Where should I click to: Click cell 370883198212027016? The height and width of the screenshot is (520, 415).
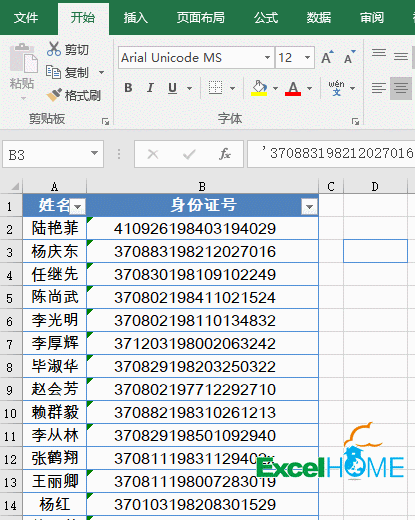pyautogui.click(x=202, y=252)
